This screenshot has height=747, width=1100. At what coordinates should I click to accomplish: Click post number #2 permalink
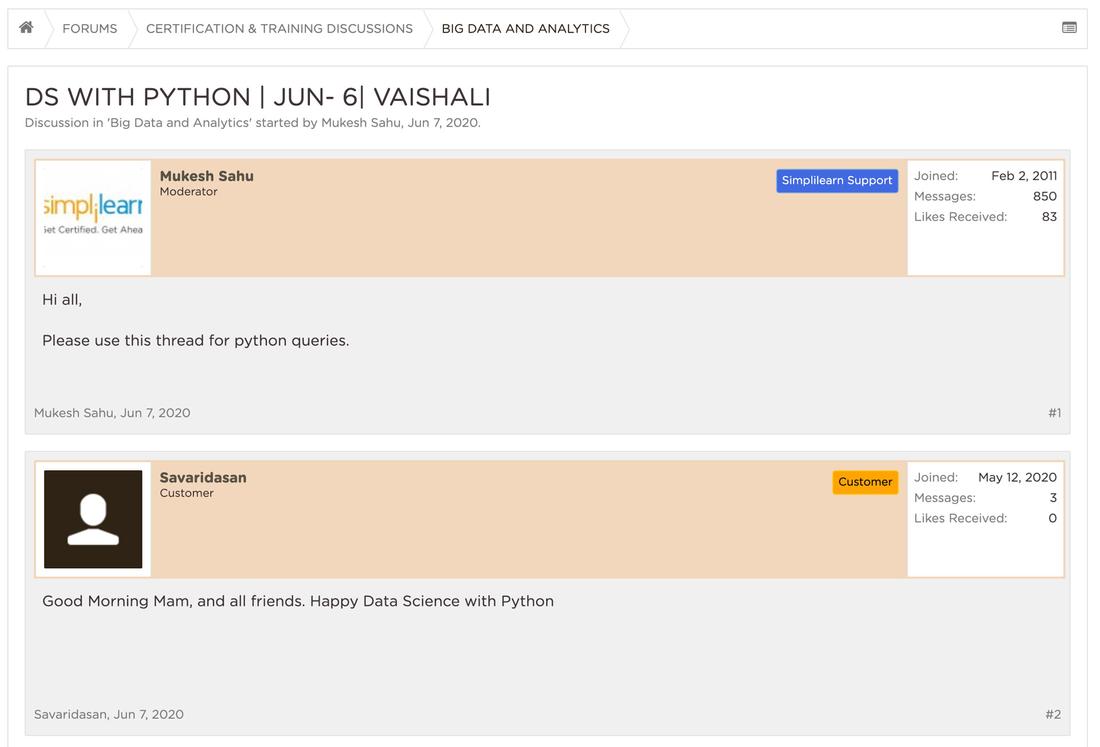click(1053, 715)
